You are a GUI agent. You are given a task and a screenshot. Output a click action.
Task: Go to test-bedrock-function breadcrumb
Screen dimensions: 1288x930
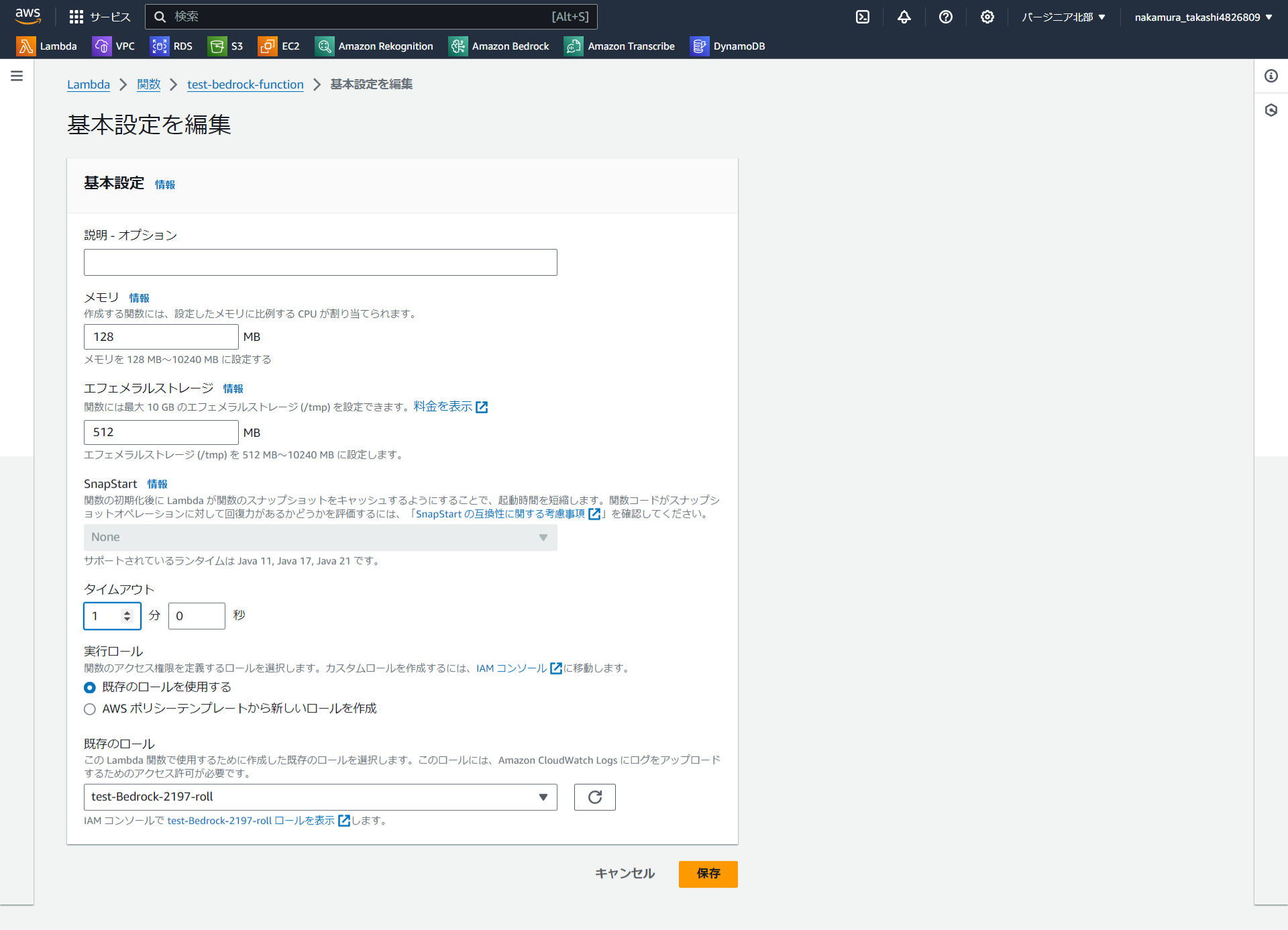(245, 85)
